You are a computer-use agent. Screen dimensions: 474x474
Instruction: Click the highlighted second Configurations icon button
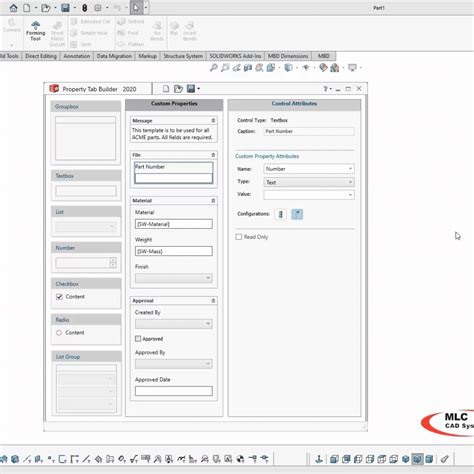click(297, 214)
